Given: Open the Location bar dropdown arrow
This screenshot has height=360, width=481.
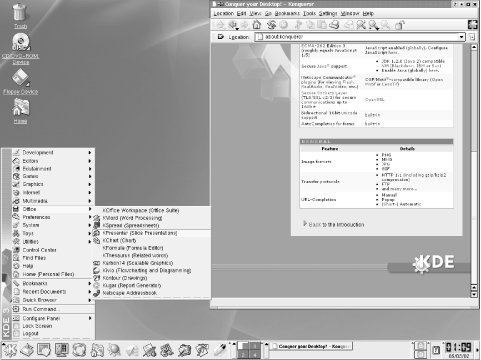Looking at the screenshot, I should [461, 37].
